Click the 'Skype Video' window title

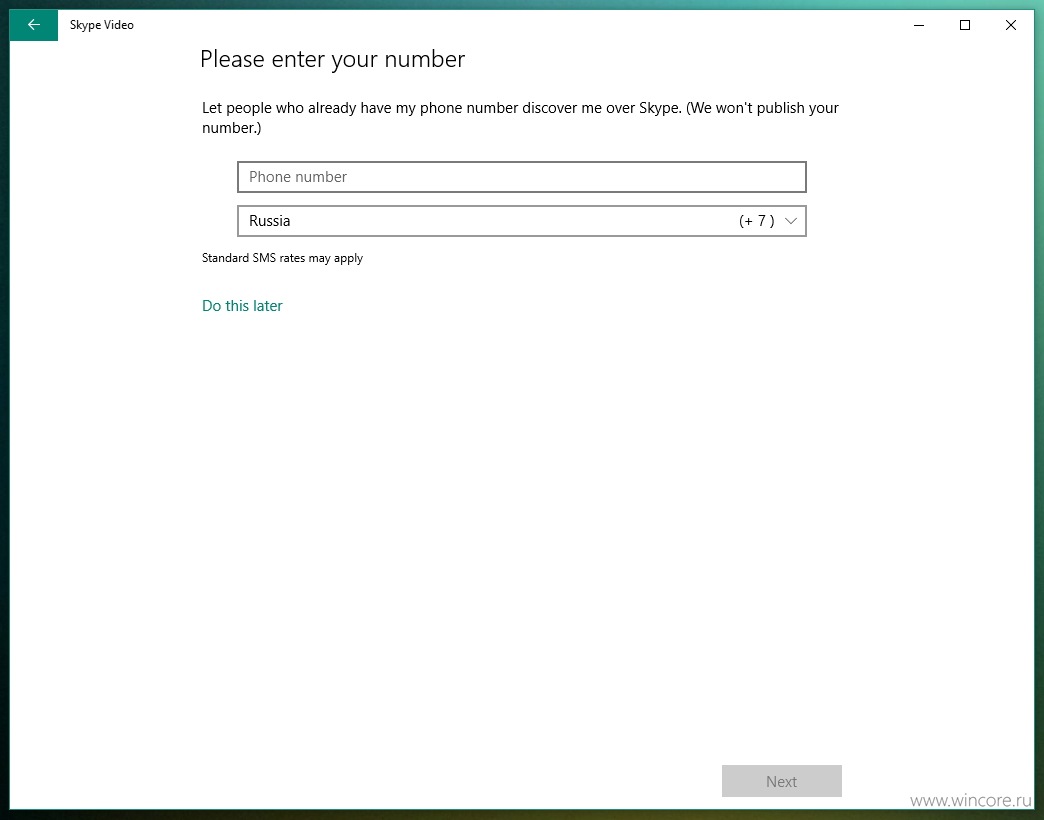(102, 25)
